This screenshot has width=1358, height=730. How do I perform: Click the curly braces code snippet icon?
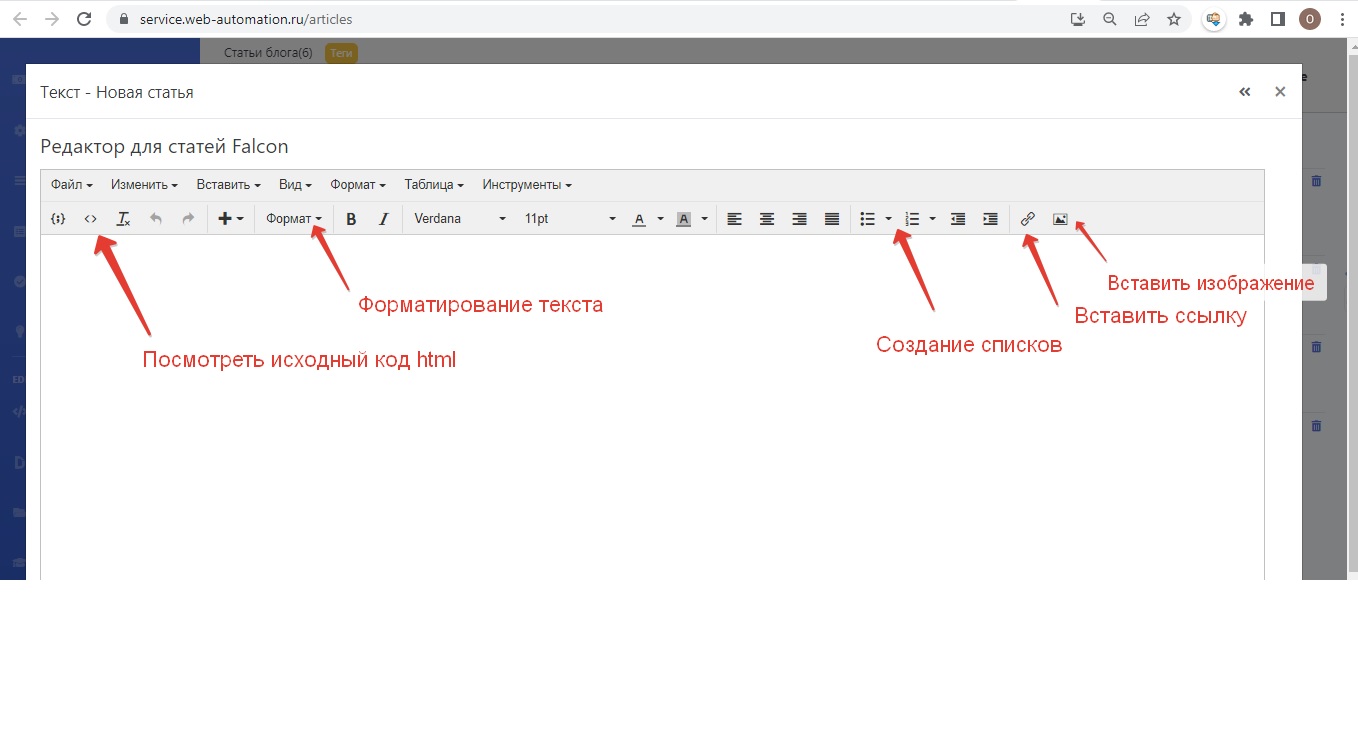pyautogui.click(x=58, y=219)
